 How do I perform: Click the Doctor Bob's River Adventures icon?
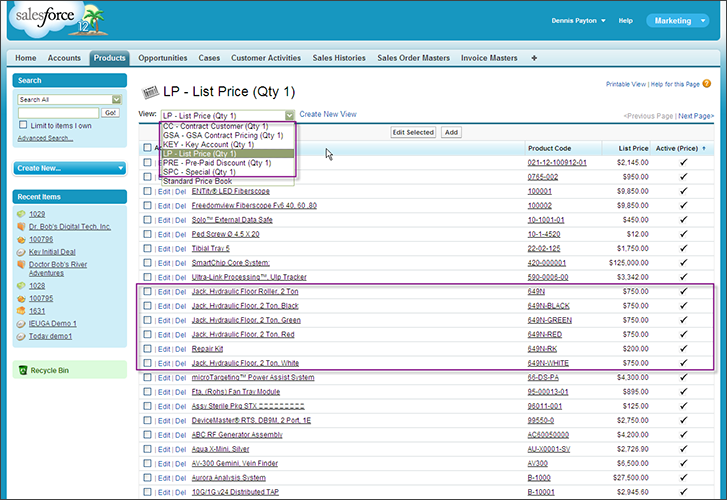click(x=21, y=264)
